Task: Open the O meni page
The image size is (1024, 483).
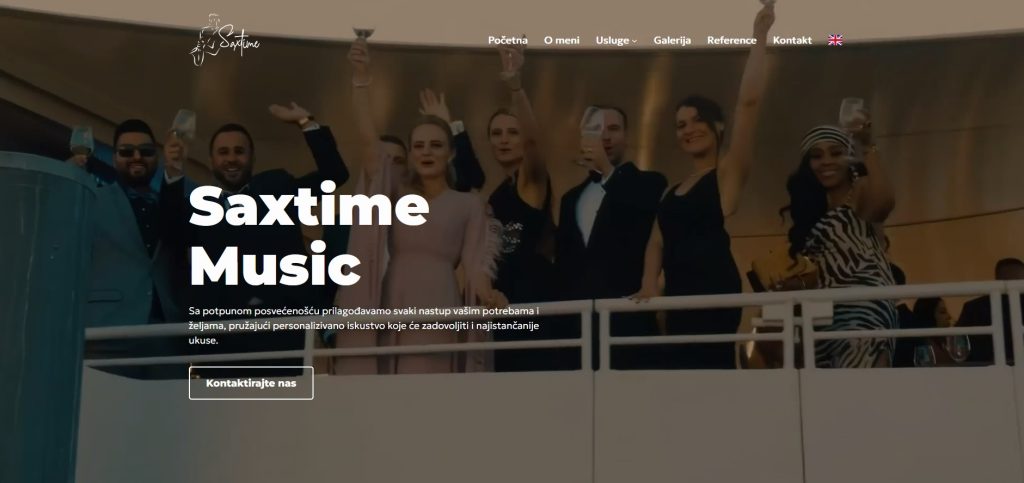Action: (562, 40)
